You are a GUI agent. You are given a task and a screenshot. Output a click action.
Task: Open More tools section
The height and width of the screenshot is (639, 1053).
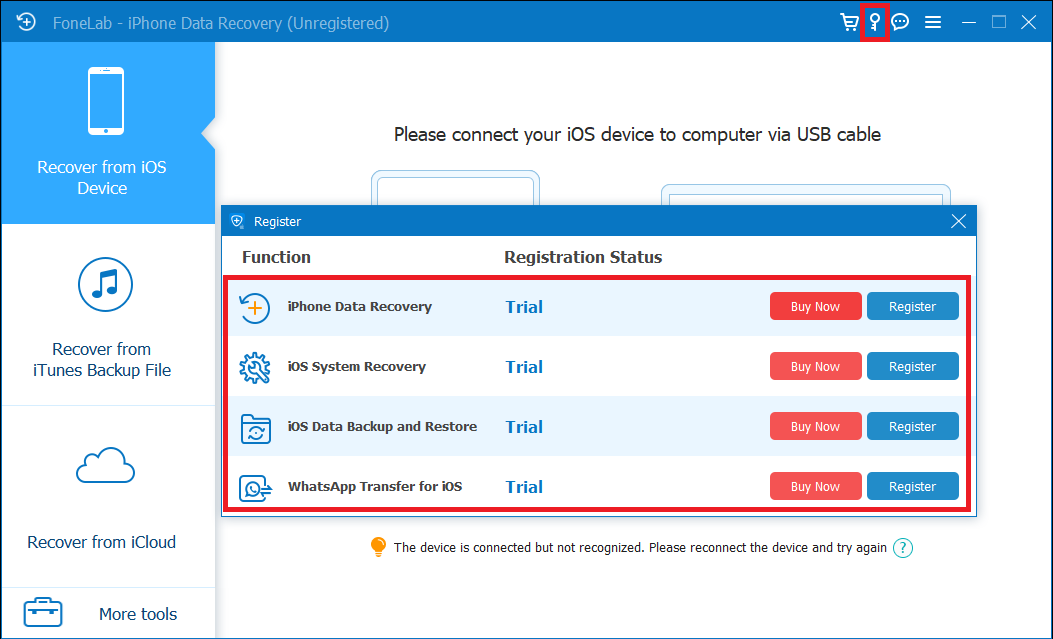point(108,613)
